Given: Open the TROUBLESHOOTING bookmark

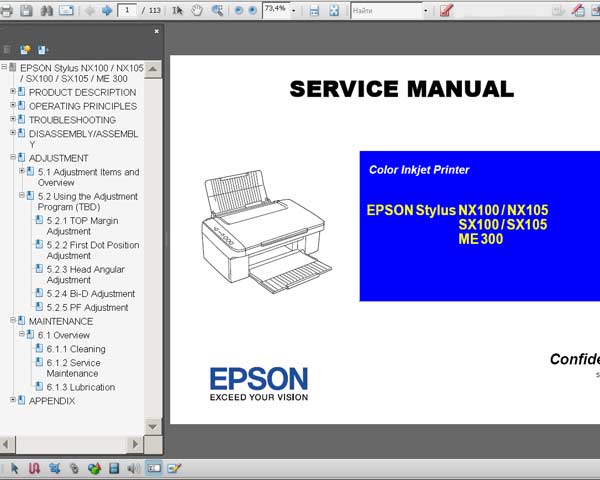Looking at the screenshot, I should (72, 120).
